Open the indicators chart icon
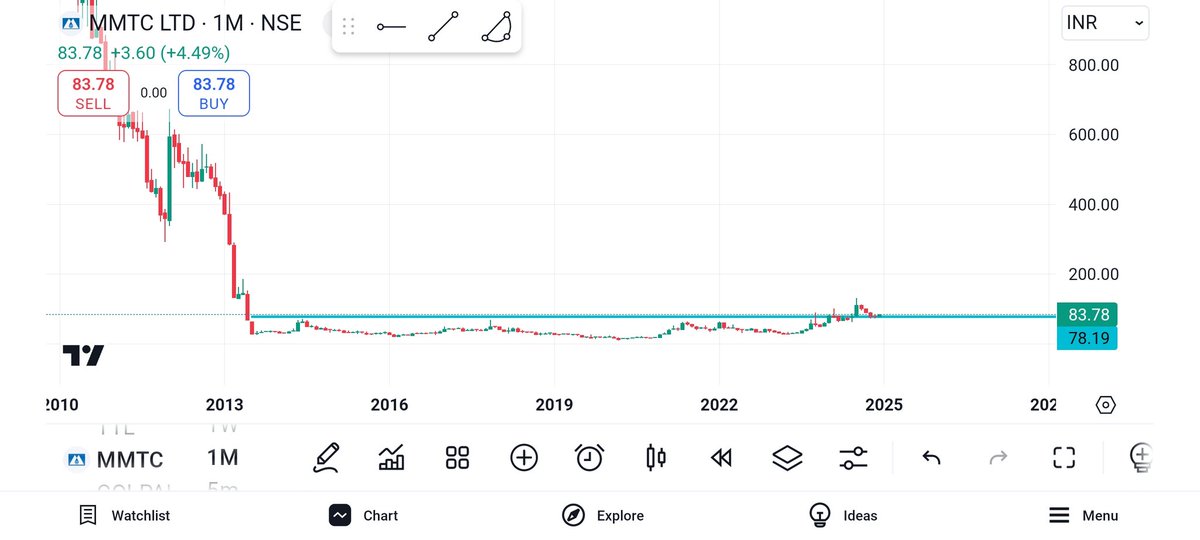 tap(391, 458)
